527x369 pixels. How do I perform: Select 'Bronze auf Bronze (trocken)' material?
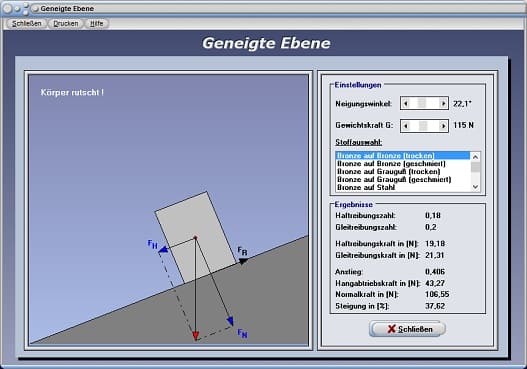pyautogui.click(x=403, y=156)
